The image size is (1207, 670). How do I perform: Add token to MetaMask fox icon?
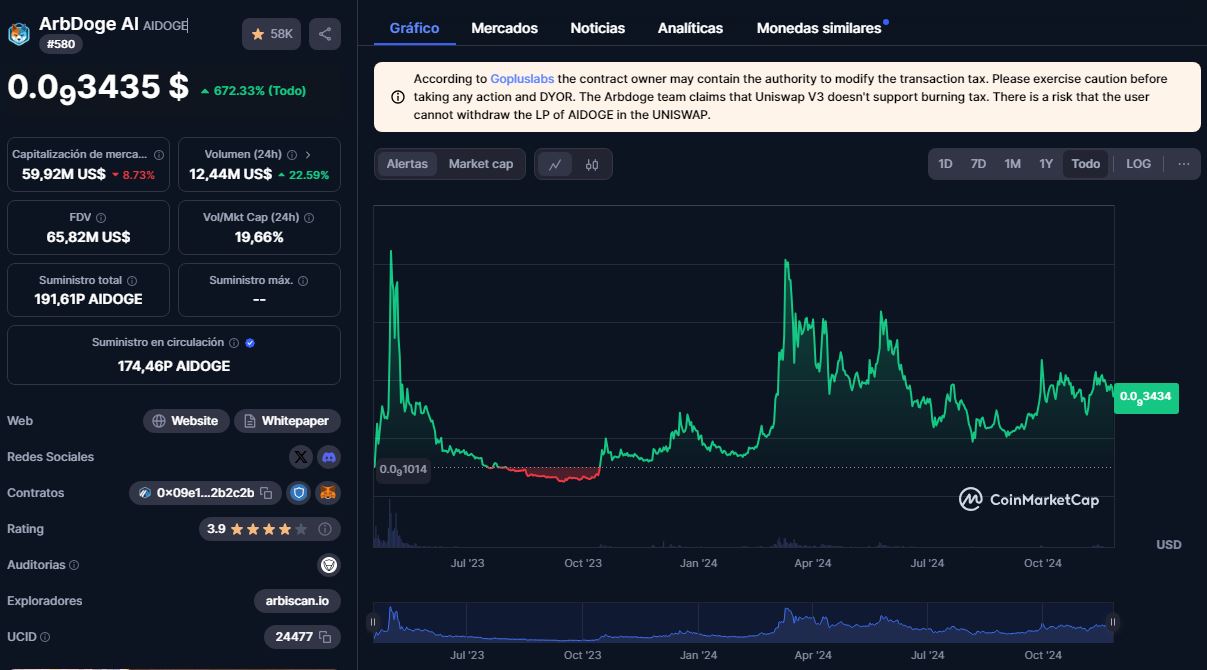click(x=328, y=493)
